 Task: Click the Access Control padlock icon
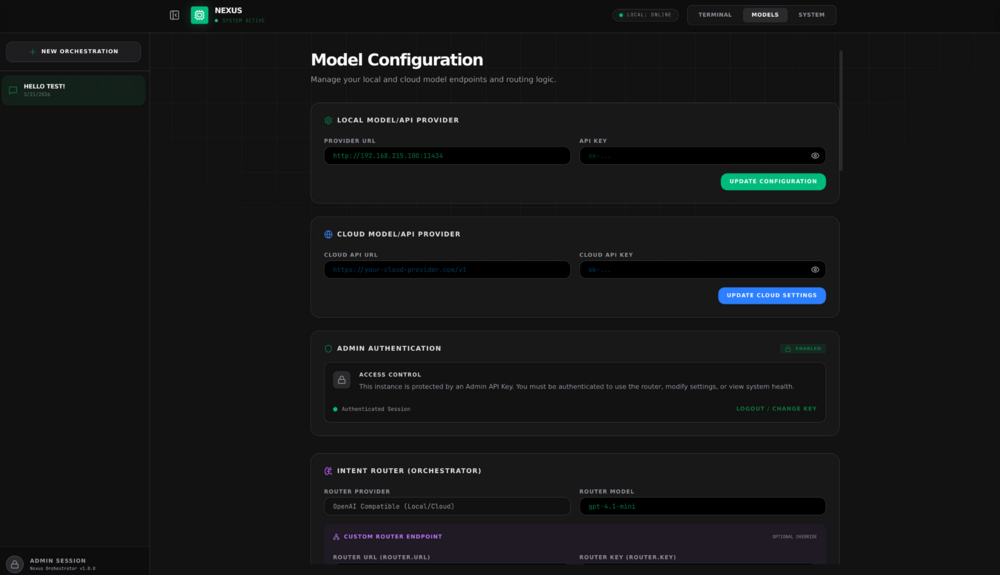(x=342, y=380)
